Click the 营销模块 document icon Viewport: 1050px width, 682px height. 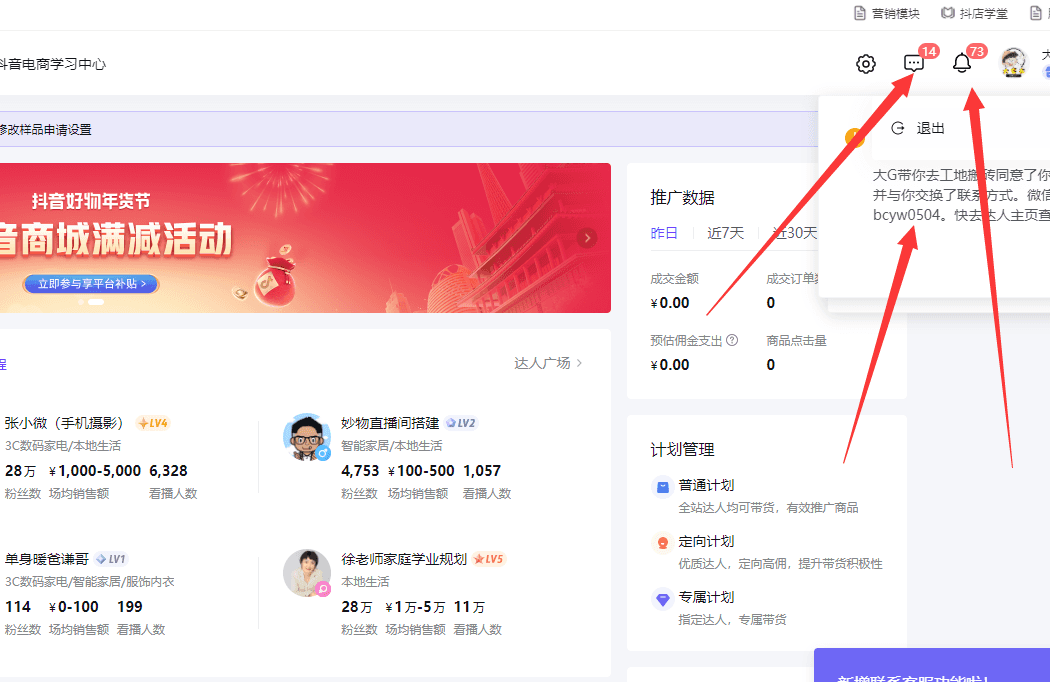[x=860, y=13]
